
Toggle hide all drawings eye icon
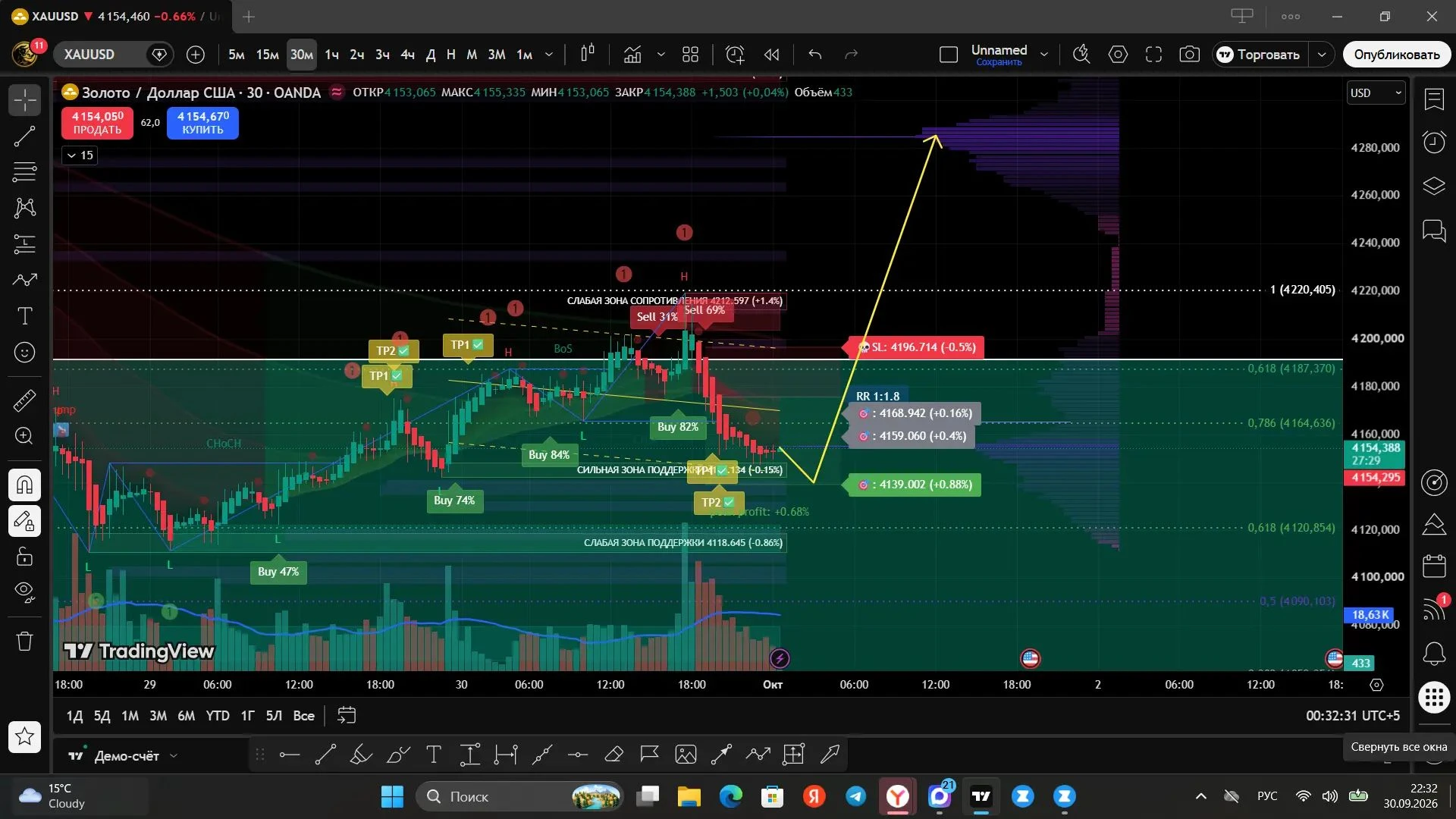(x=24, y=592)
